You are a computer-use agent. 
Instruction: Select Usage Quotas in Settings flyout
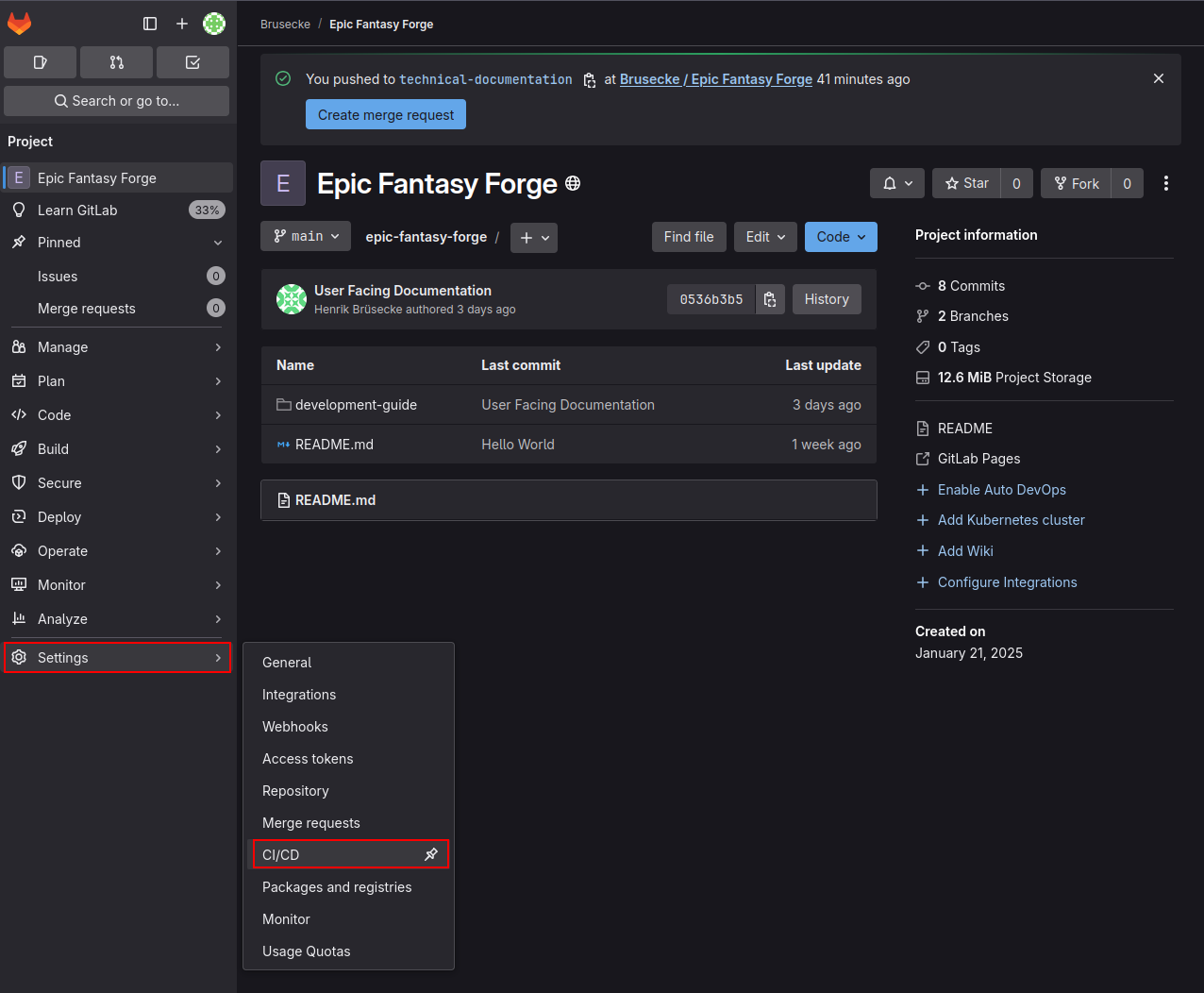348,951
